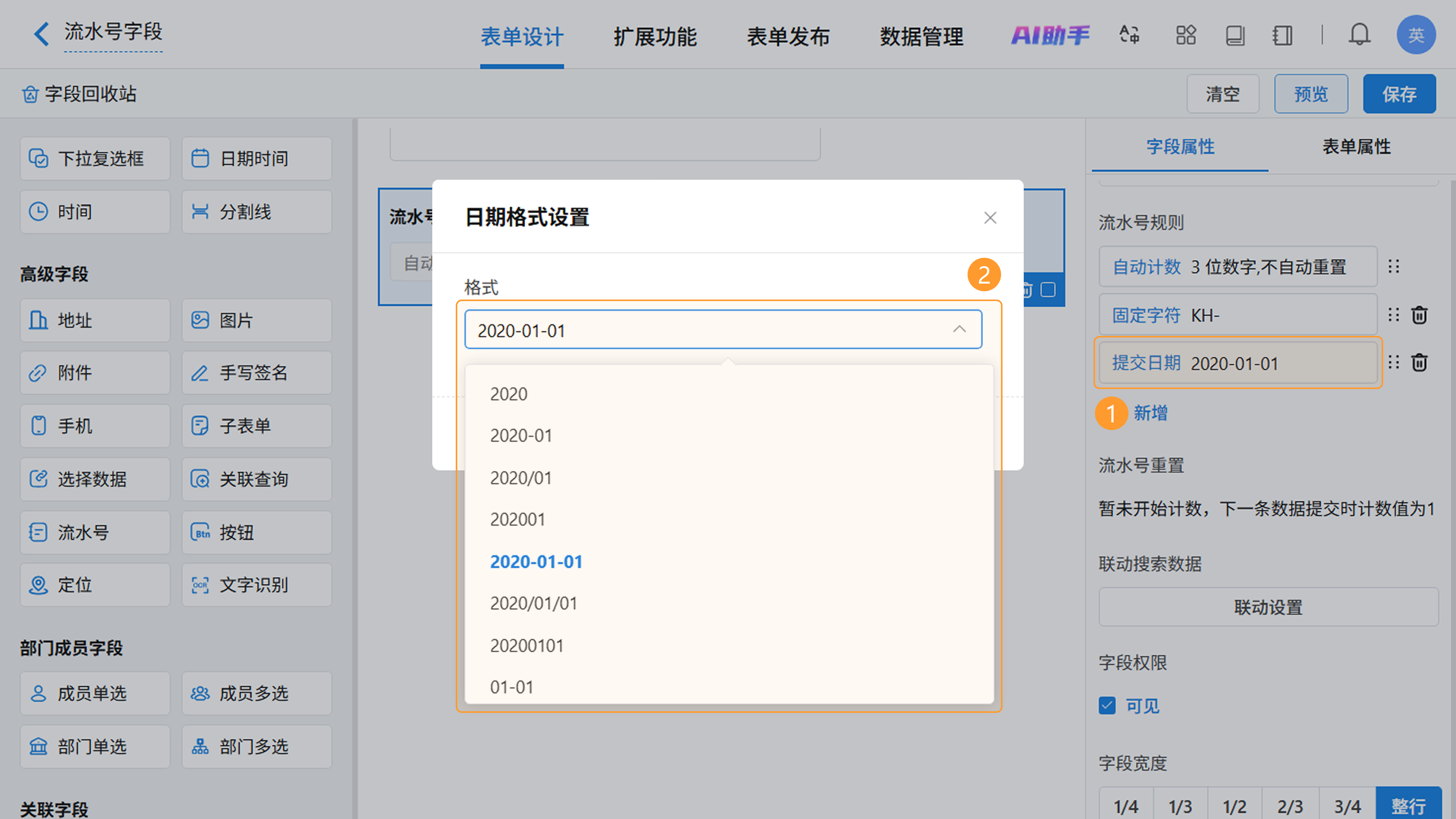Click the translation language icon

pos(1129,35)
